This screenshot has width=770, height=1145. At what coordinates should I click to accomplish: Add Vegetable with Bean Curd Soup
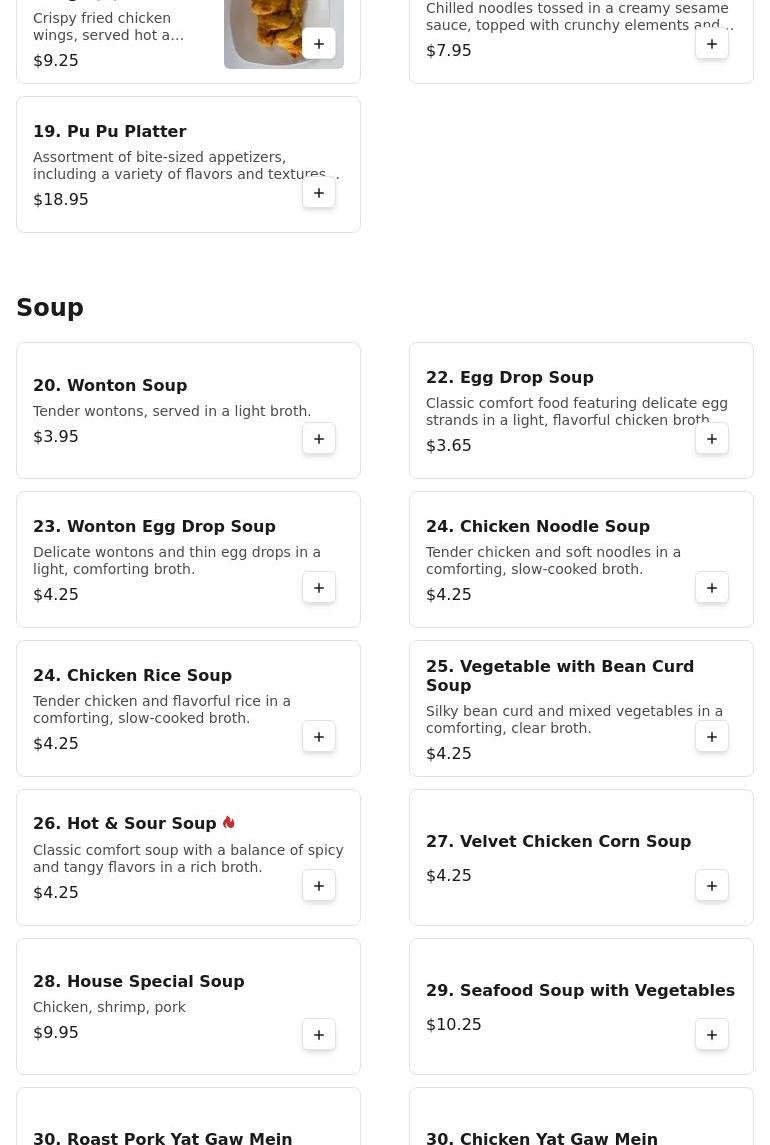coord(712,737)
